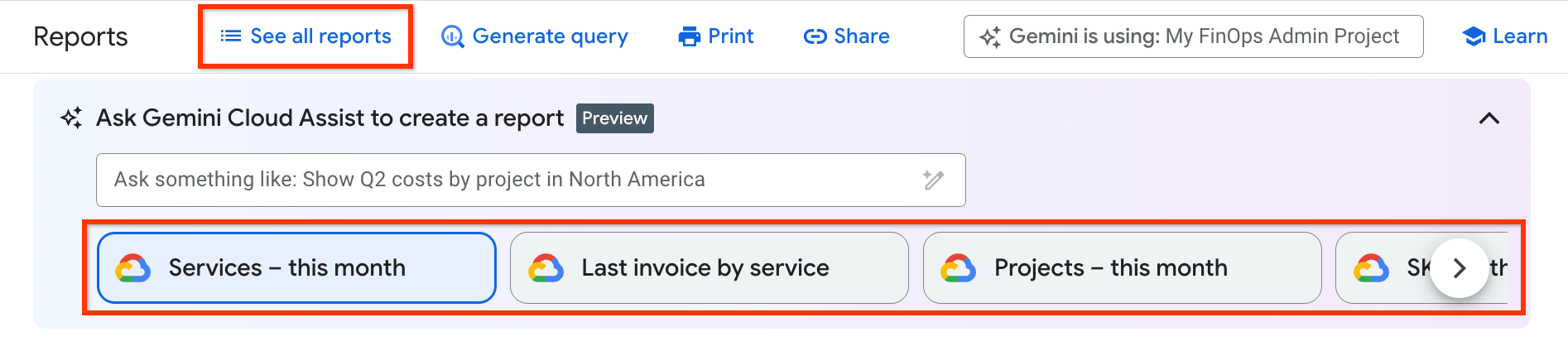Select the Services – this month chip
The height and width of the screenshot is (351, 1568).
pos(296,268)
